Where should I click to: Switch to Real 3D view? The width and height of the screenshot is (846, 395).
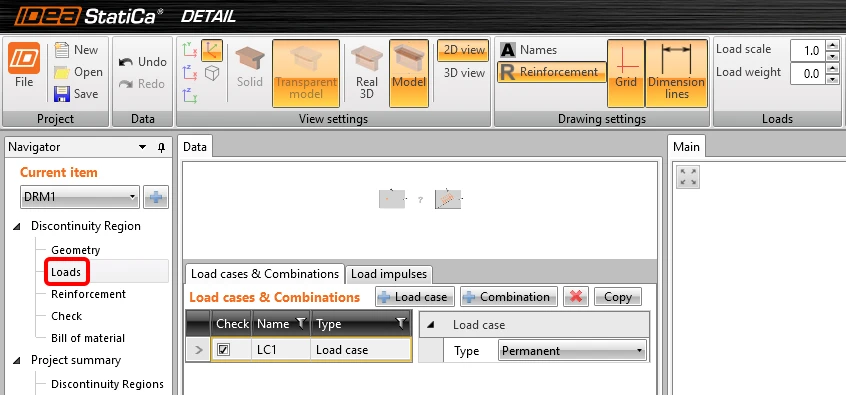pyautogui.click(x=367, y=73)
